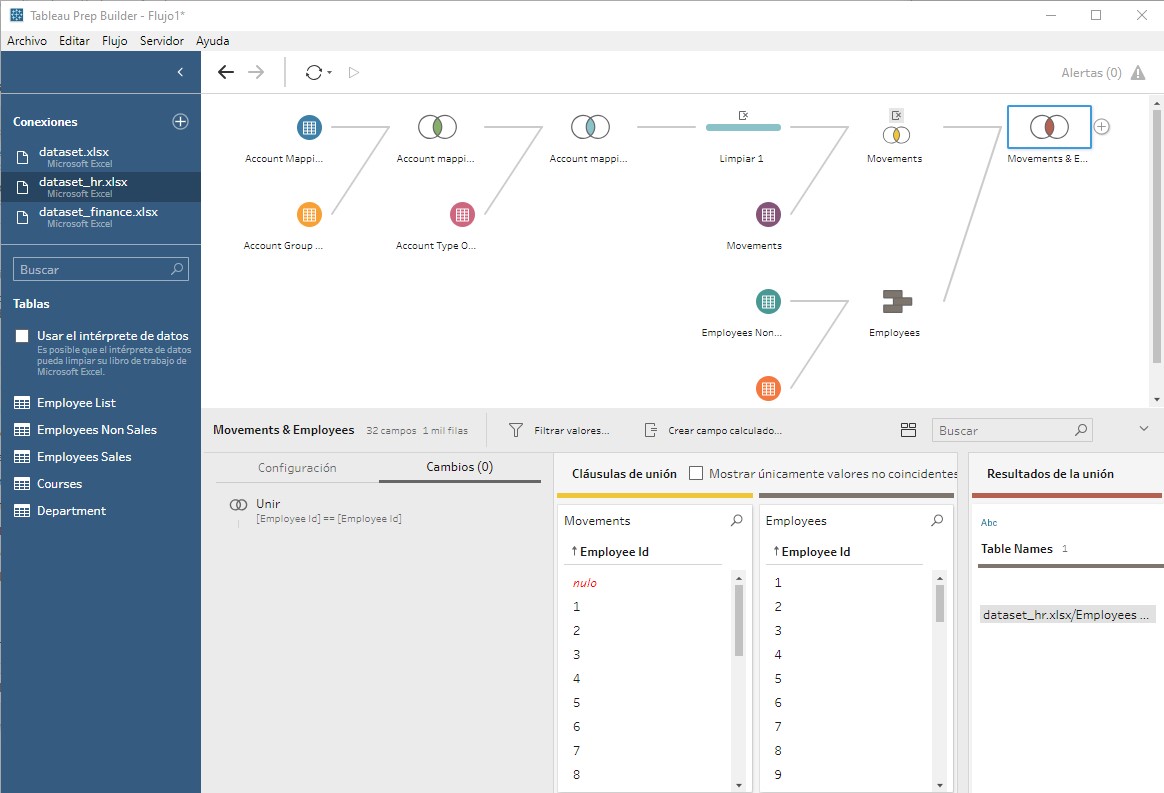Viewport: 1164px width, 793px height.
Task: Add a new connection with plus icon
Action: [x=180, y=122]
